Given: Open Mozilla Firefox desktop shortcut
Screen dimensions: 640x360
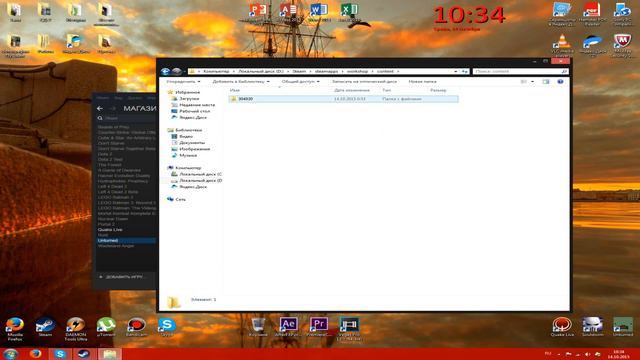Looking at the screenshot, I should 15,328.
